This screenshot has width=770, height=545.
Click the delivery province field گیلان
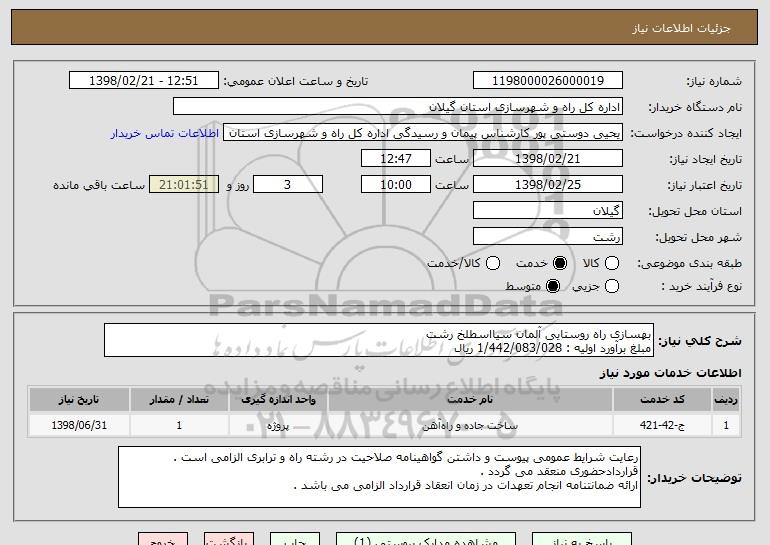coord(548,211)
